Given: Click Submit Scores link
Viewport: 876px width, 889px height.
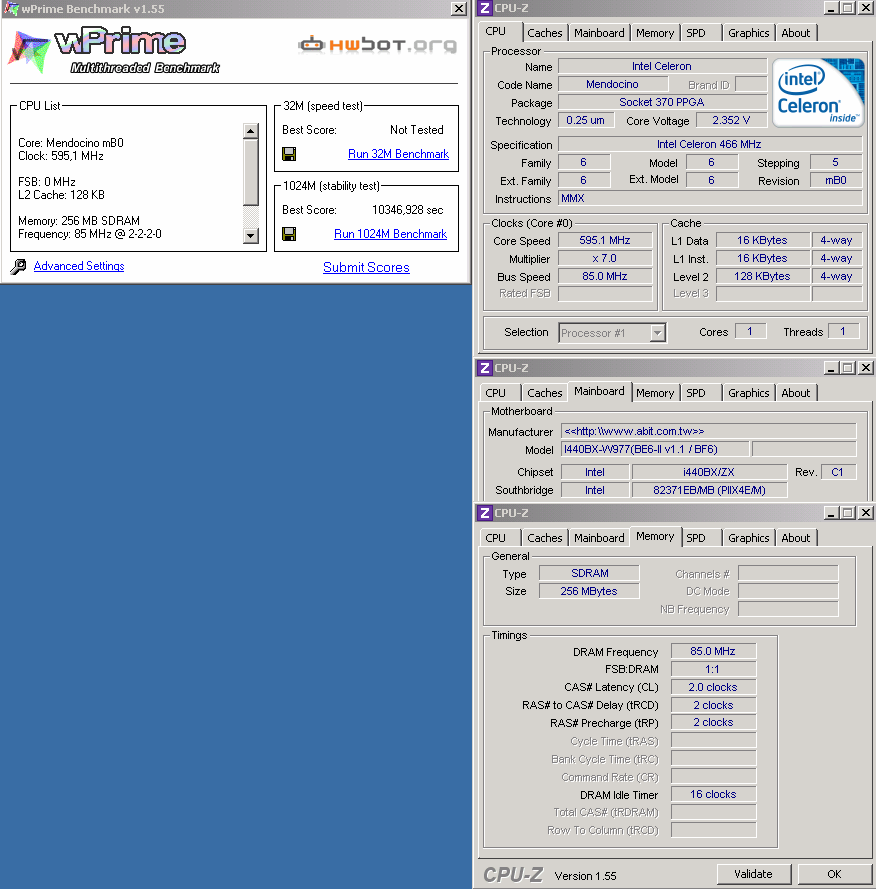Looking at the screenshot, I should pos(366,268).
